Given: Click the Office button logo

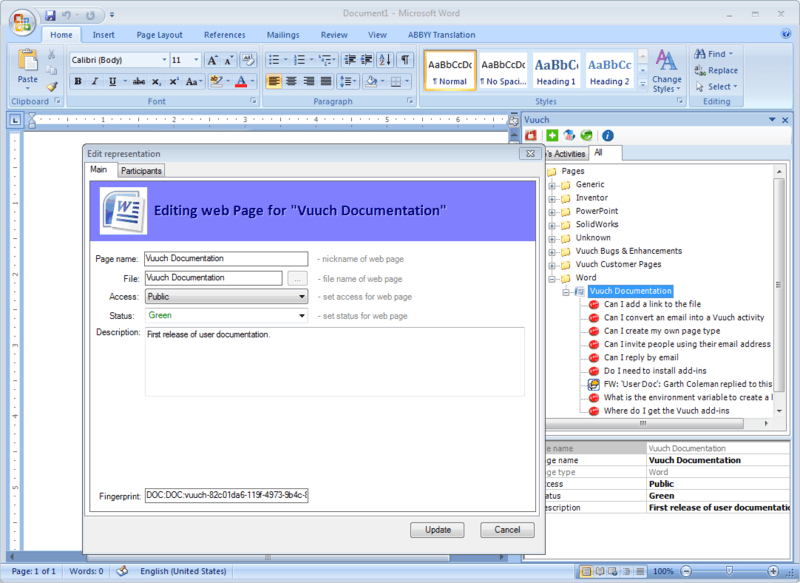Looking at the screenshot, I should coord(22,22).
